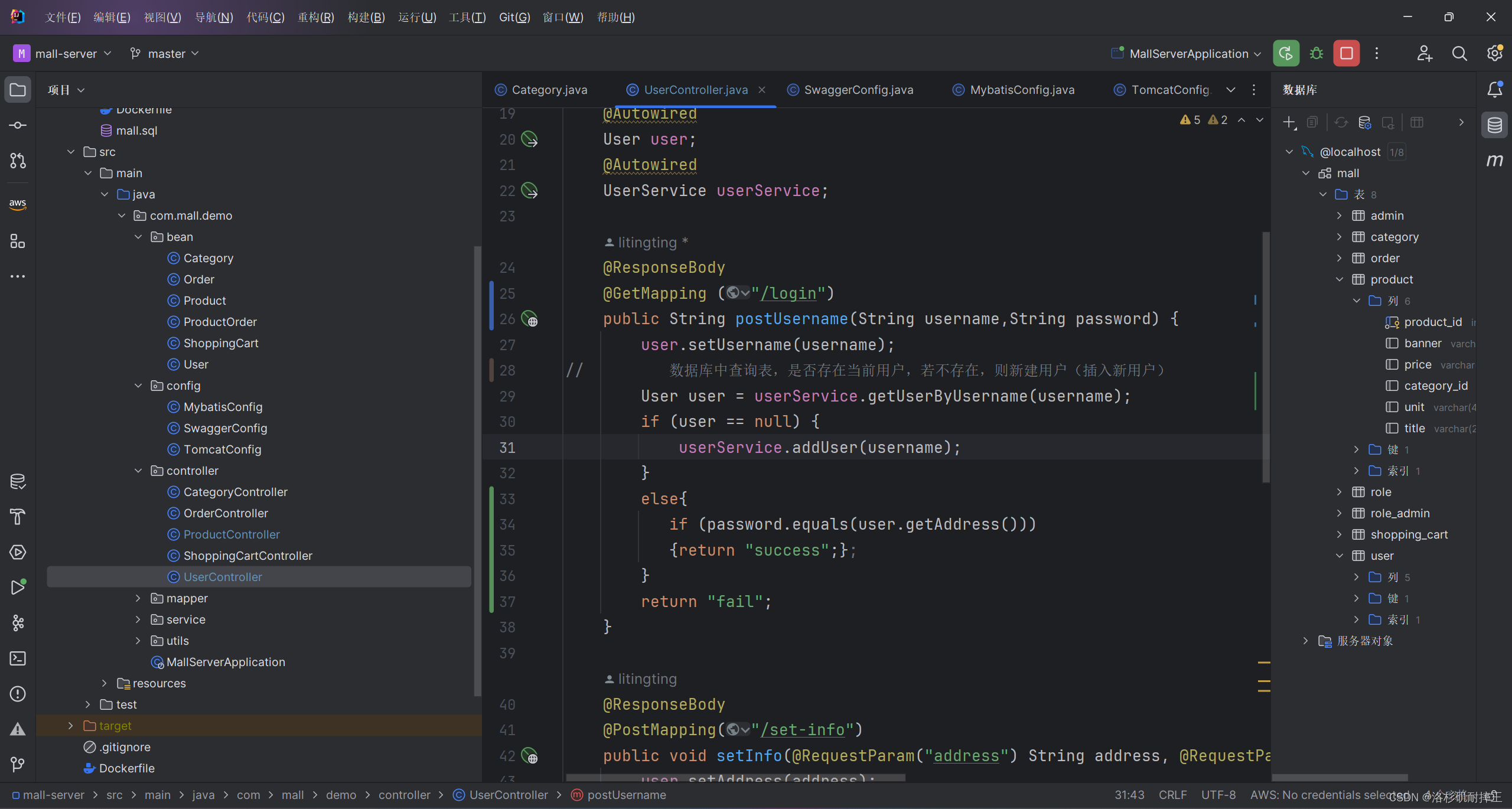The image size is (1512, 809).
Task: Open the Commit tool window icon
Action: (x=18, y=125)
